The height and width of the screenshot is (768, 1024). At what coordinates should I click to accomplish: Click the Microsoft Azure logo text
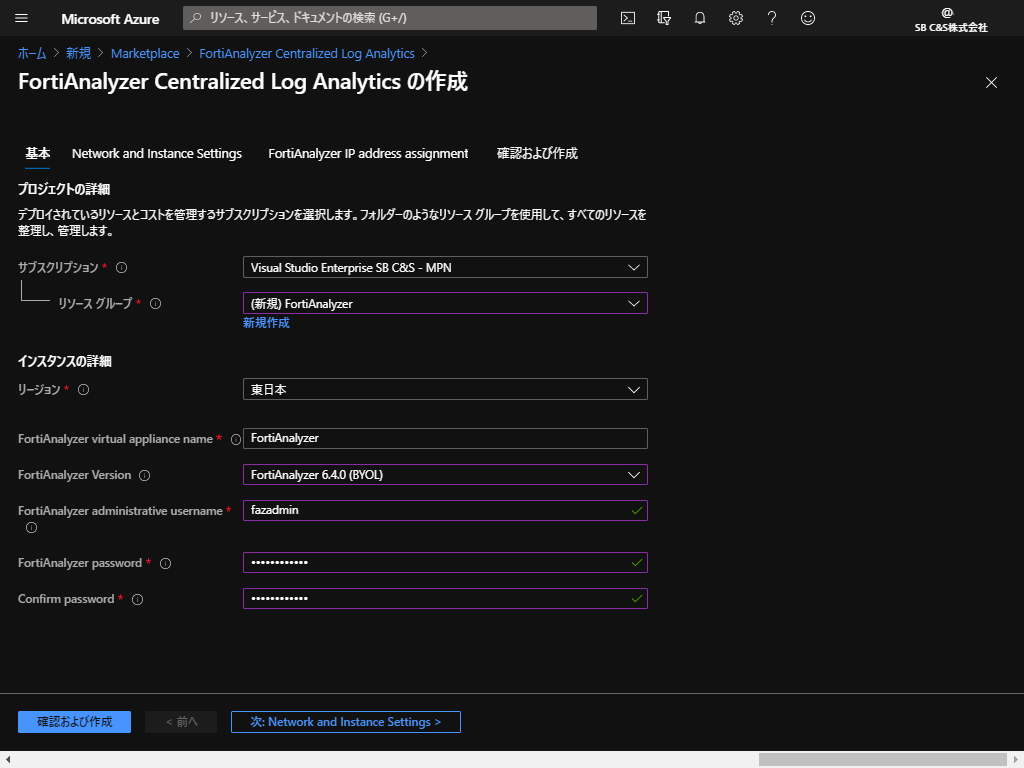[110, 19]
